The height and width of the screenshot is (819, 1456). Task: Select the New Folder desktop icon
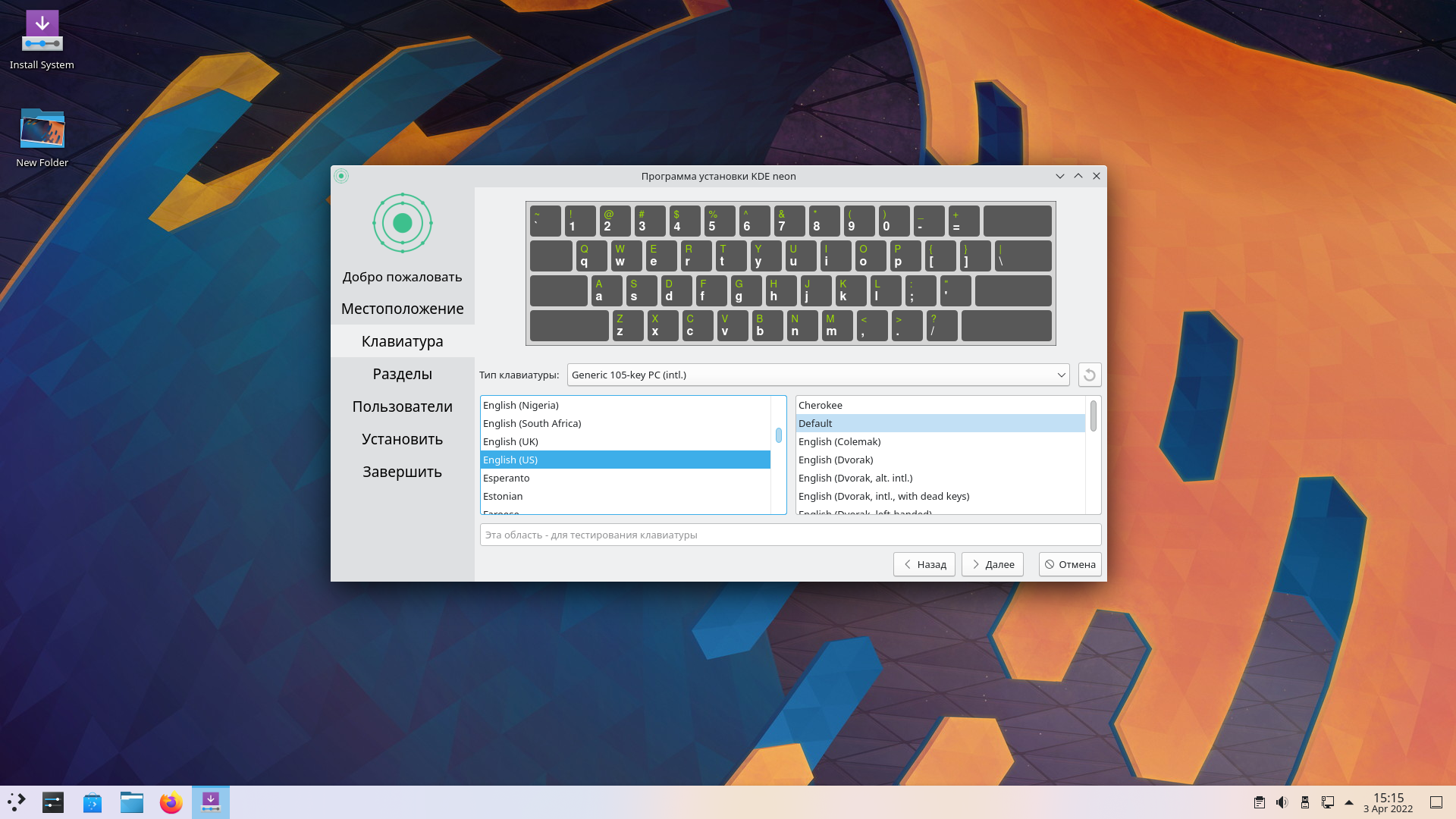point(42,138)
